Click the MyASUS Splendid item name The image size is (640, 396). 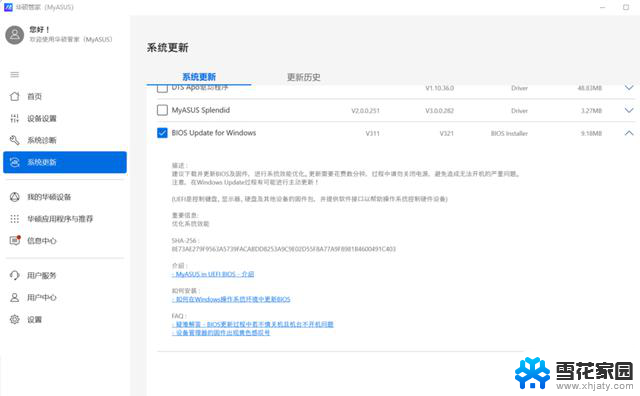(201, 110)
